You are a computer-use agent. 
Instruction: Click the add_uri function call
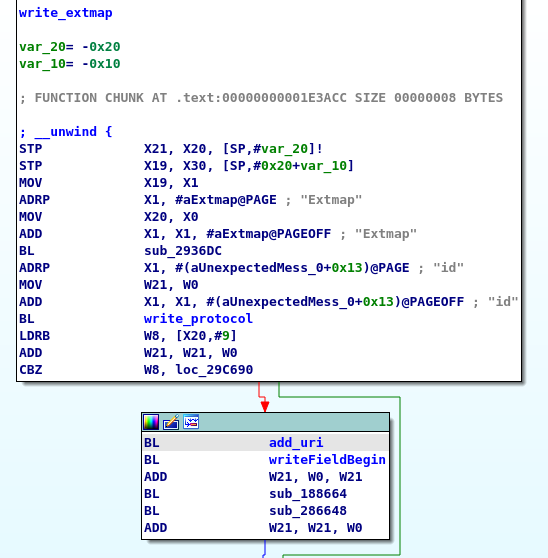tap(296, 443)
